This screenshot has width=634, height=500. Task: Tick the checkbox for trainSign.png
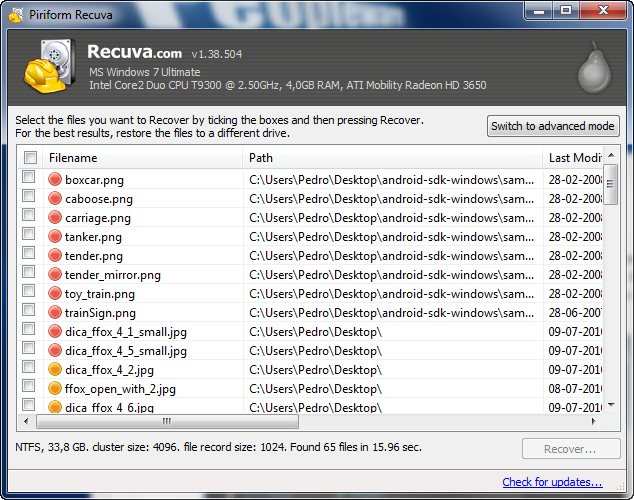(x=28, y=310)
